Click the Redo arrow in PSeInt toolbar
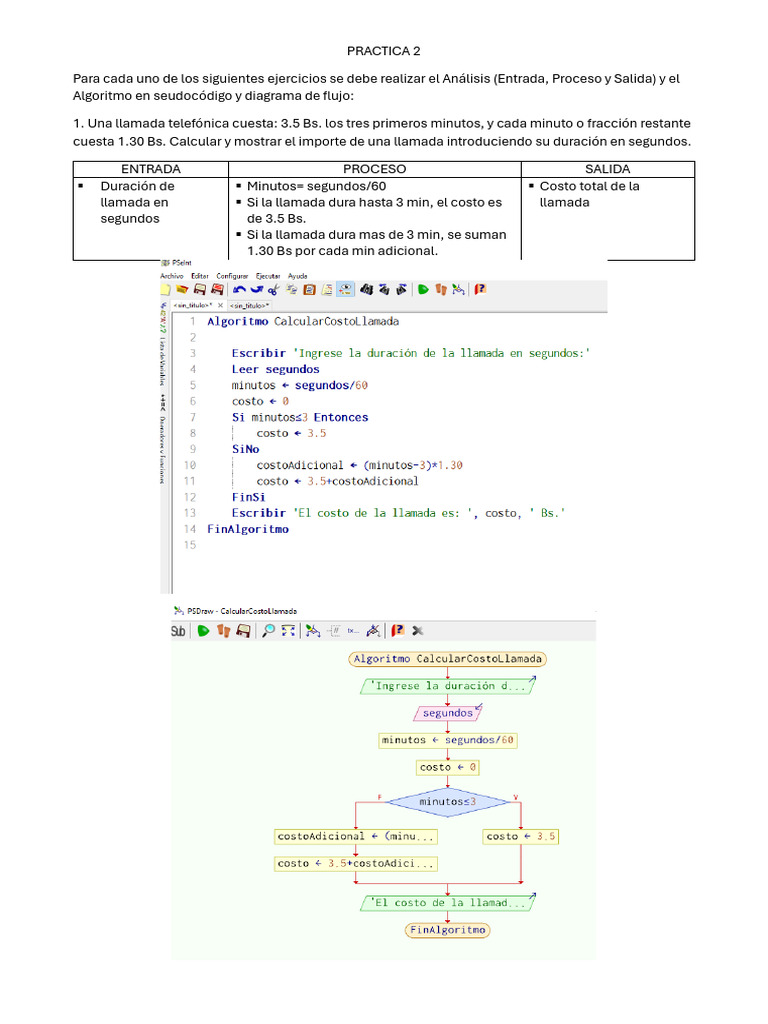The height and width of the screenshot is (1024, 768). pyautogui.click(x=257, y=289)
